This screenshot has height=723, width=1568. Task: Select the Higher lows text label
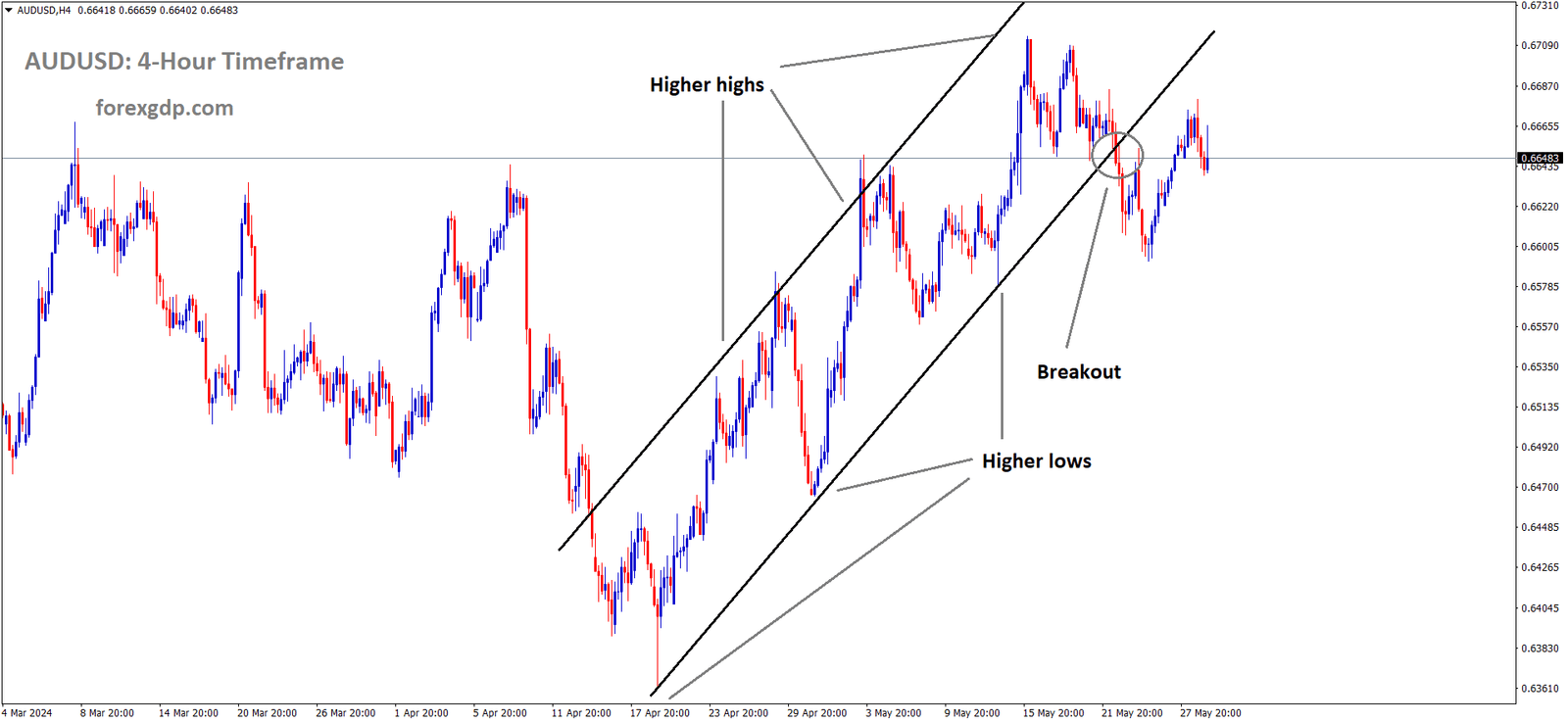(1037, 461)
